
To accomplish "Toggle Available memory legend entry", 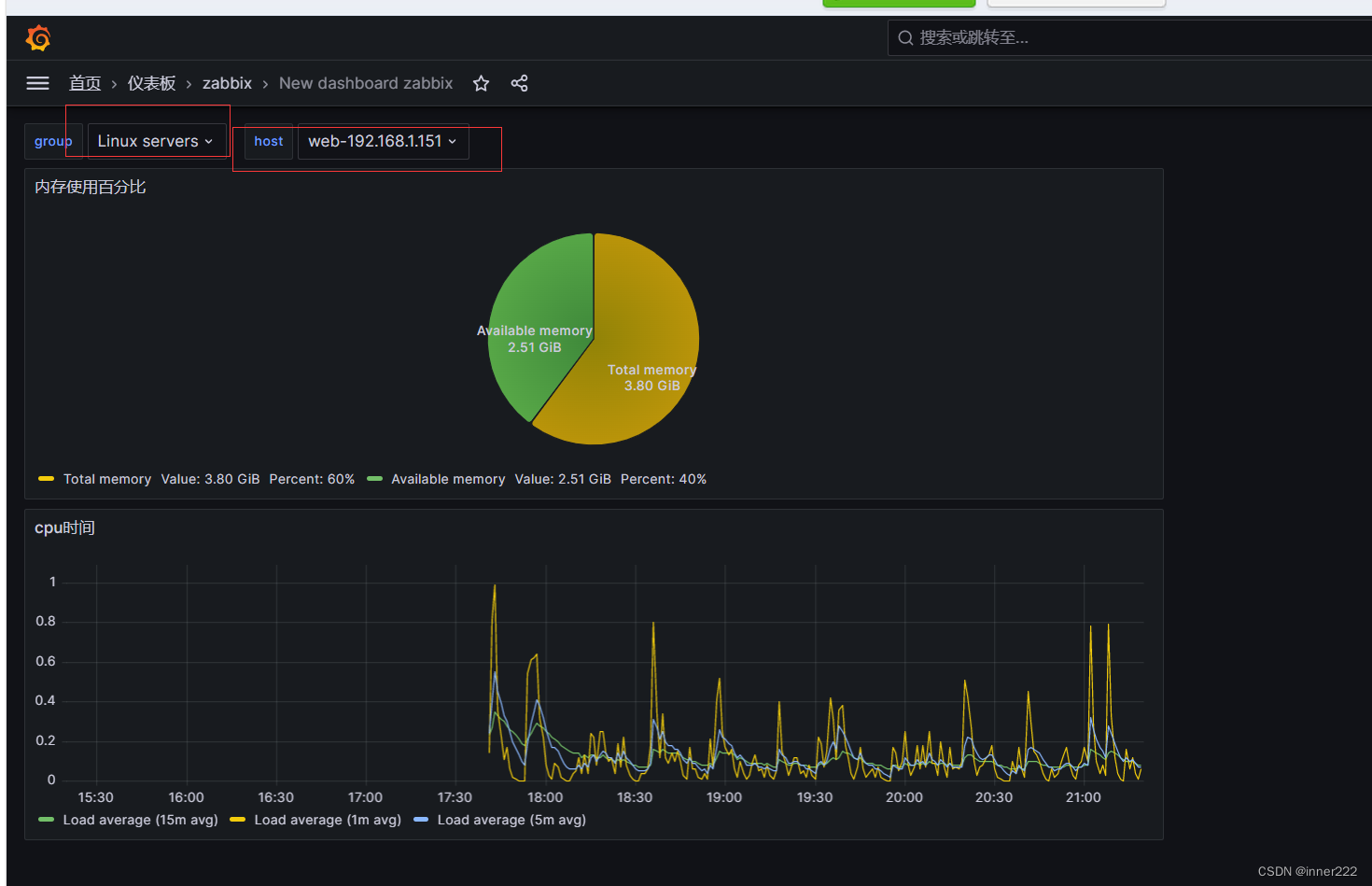I will point(448,479).
